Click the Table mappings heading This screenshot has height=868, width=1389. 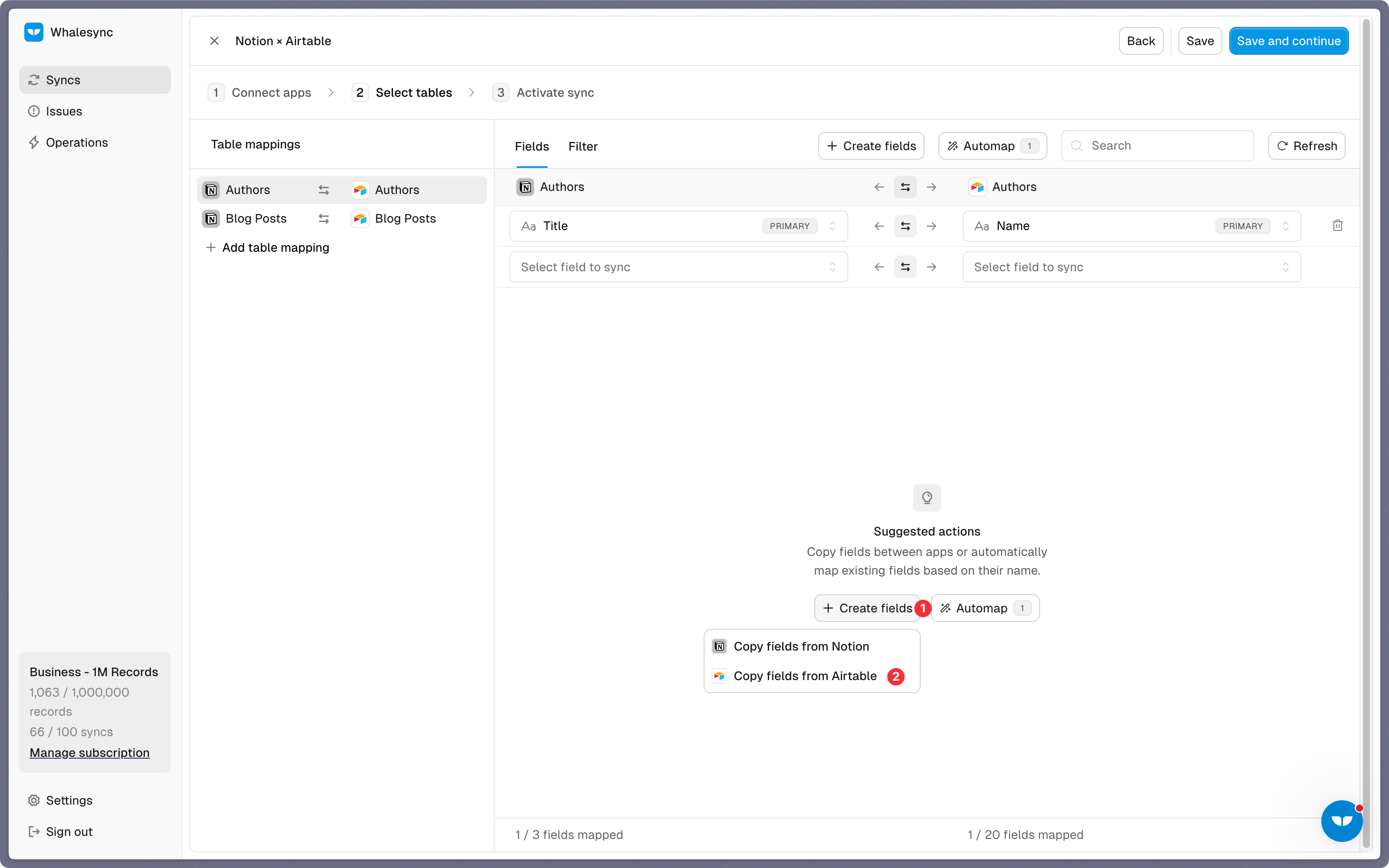click(x=255, y=144)
